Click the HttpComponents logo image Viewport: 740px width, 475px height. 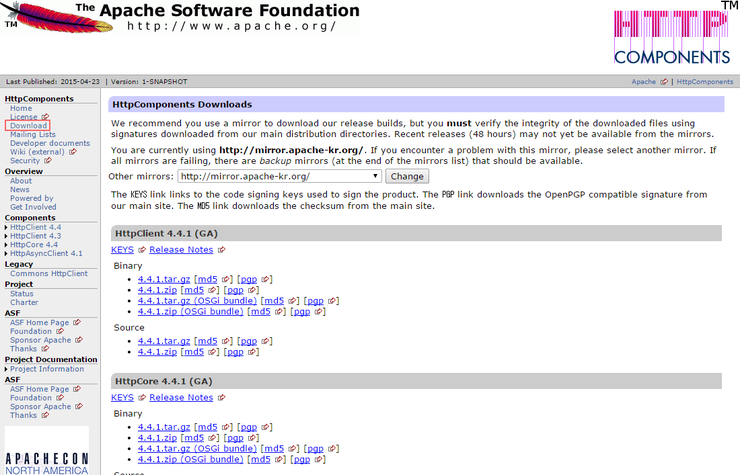tap(672, 37)
